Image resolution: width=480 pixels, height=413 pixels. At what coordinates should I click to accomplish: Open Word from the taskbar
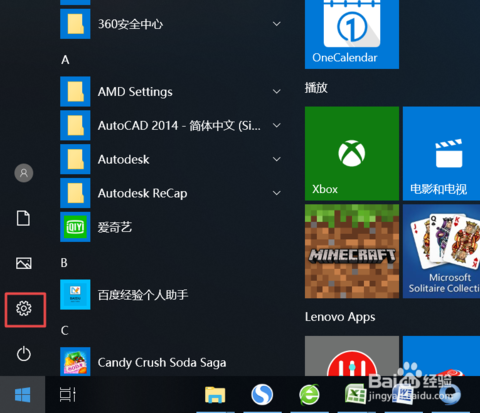tap(403, 395)
